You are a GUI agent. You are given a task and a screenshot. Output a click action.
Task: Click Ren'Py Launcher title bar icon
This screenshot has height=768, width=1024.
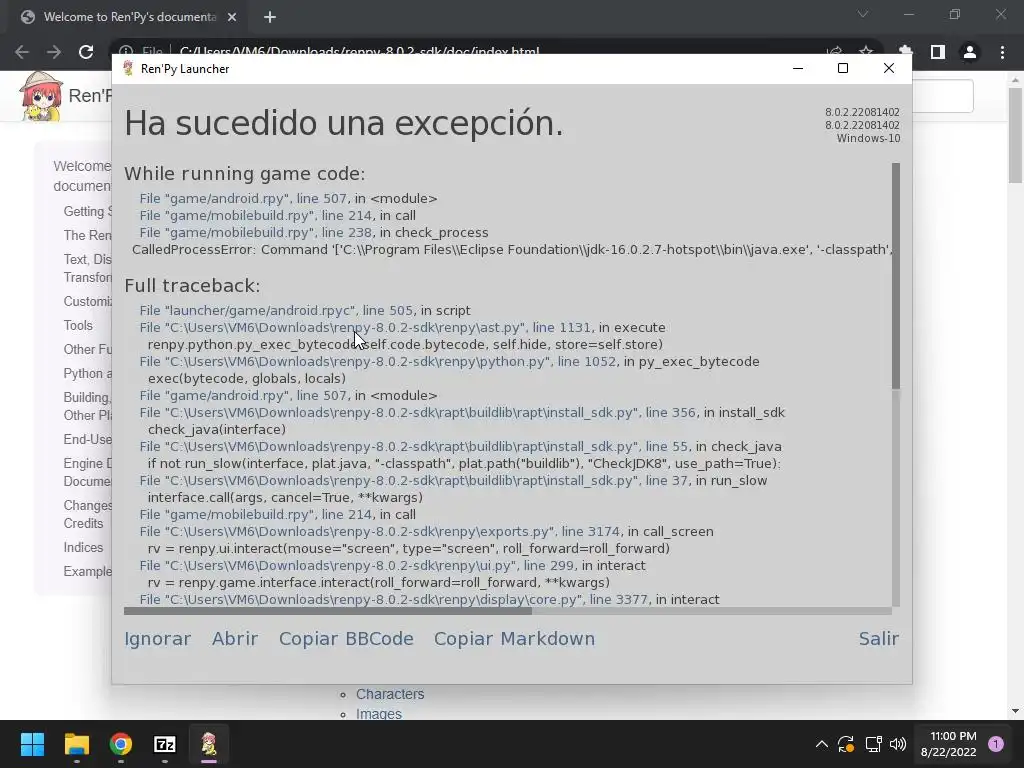click(x=128, y=69)
